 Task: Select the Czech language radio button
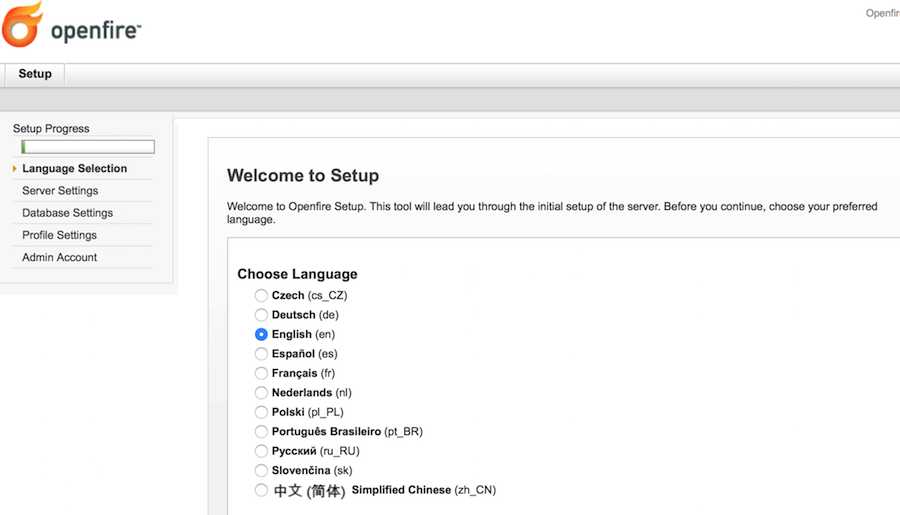tap(261, 296)
